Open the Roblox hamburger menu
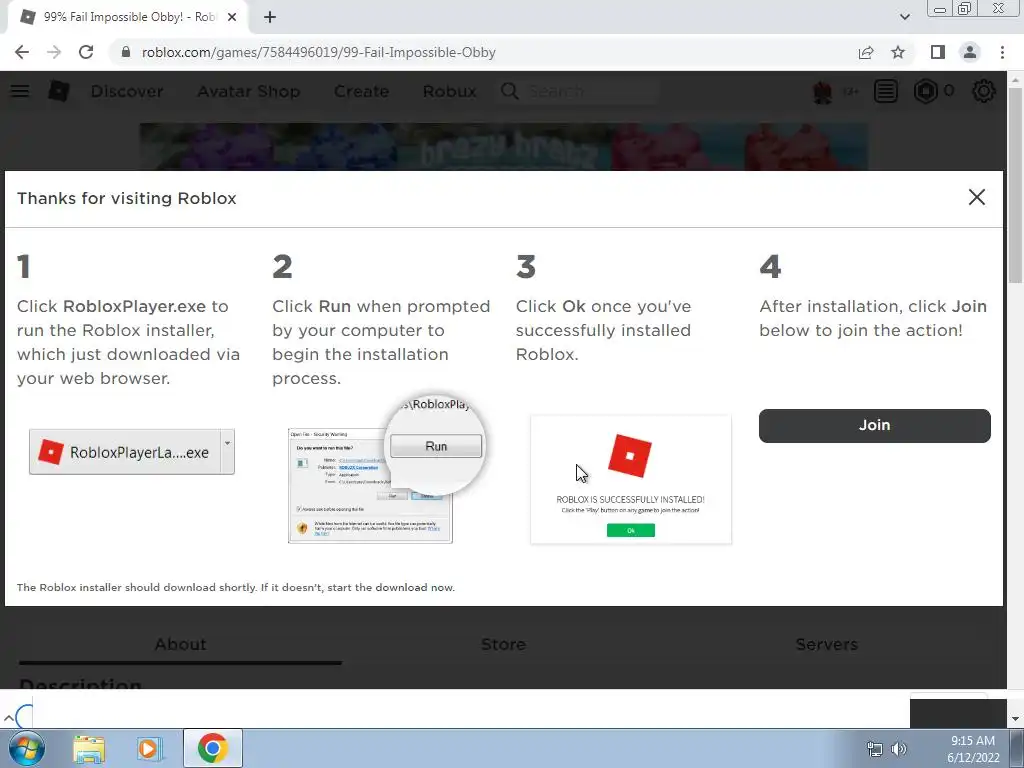The image size is (1024, 768). [x=20, y=91]
